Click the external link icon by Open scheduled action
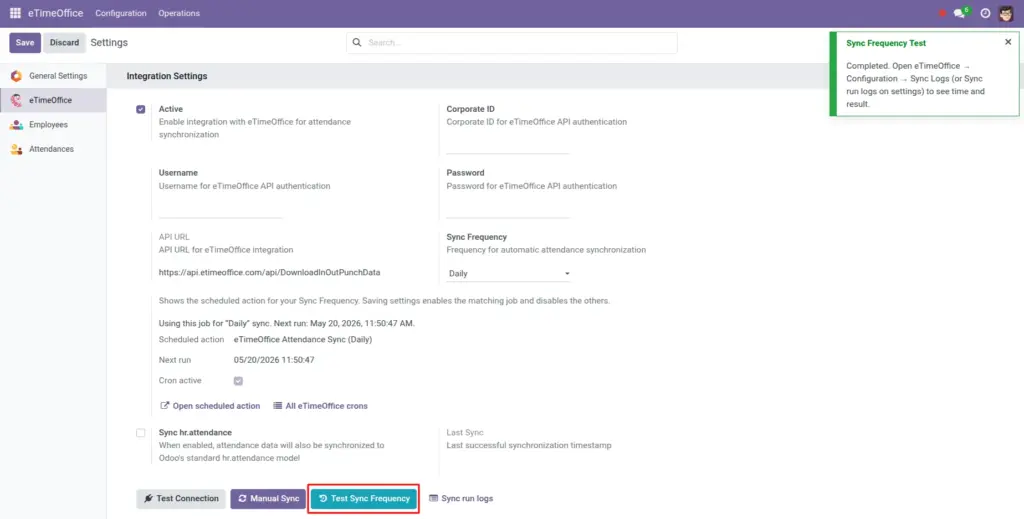The image size is (1024, 519). coord(165,406)
